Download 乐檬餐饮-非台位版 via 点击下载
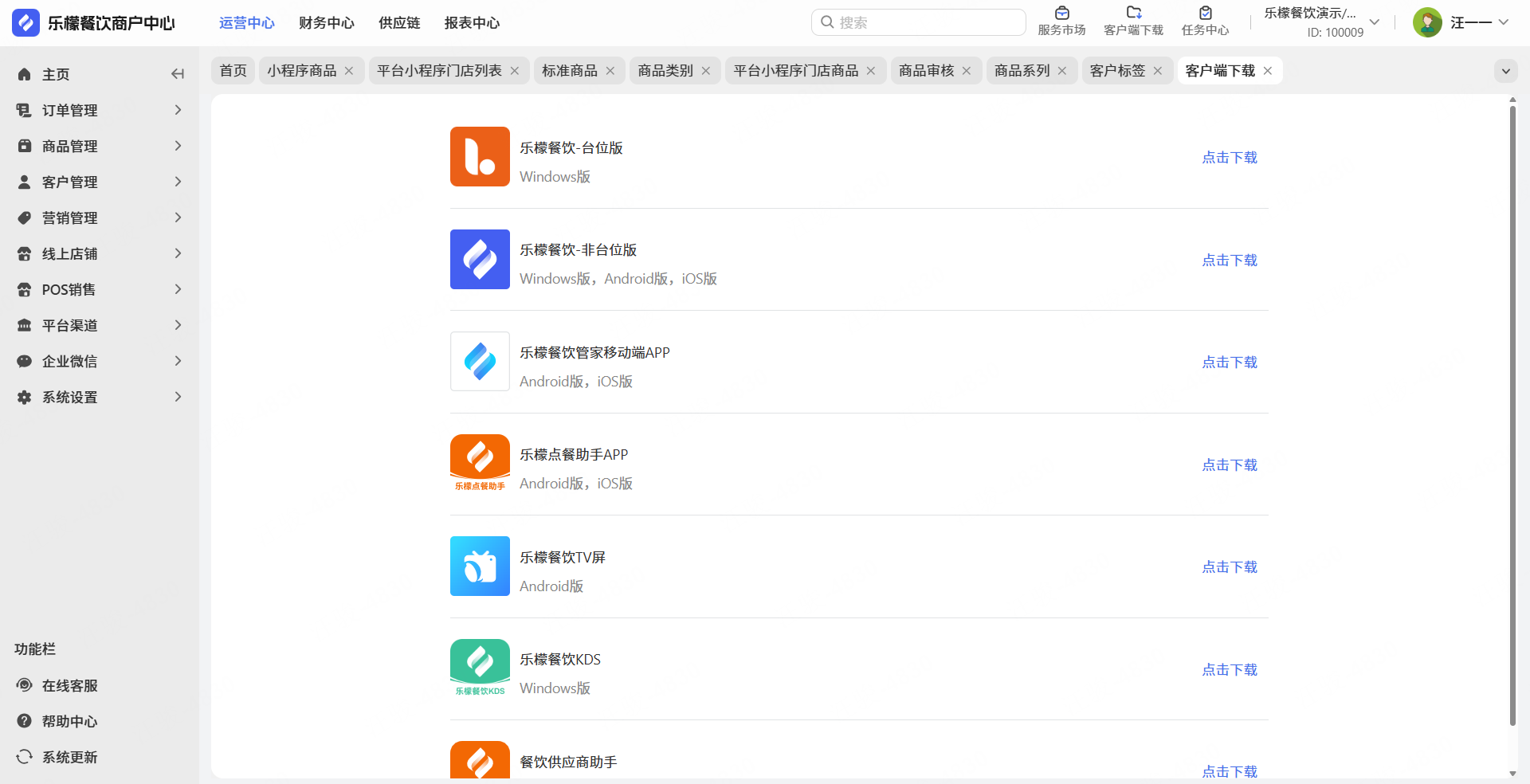The image size is (1530, 784). (x=1230, y=261)
